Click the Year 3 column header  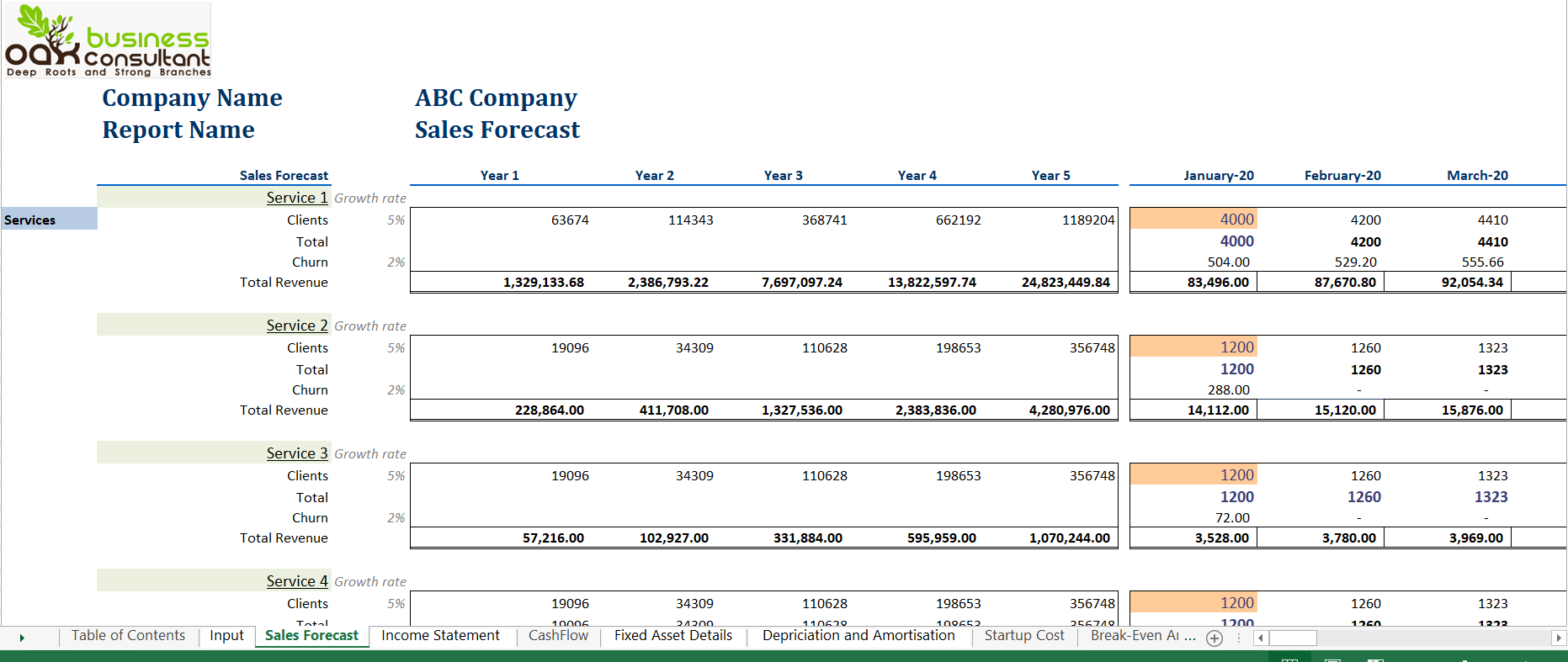point(784,175)
